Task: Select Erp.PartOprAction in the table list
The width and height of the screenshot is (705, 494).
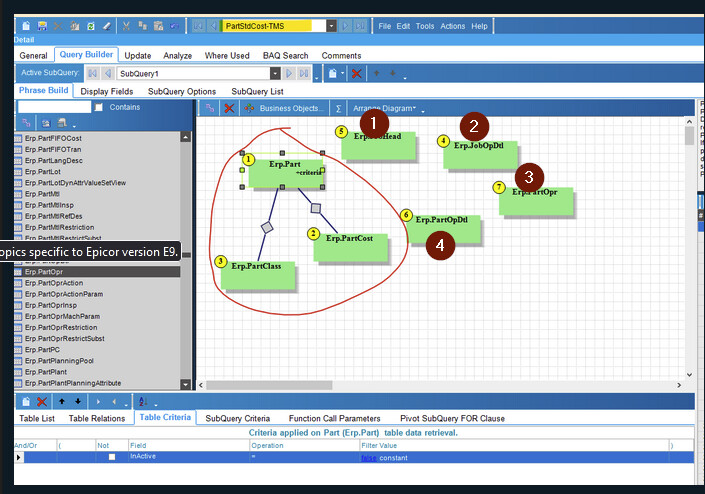Action: (x=54, y=283)
